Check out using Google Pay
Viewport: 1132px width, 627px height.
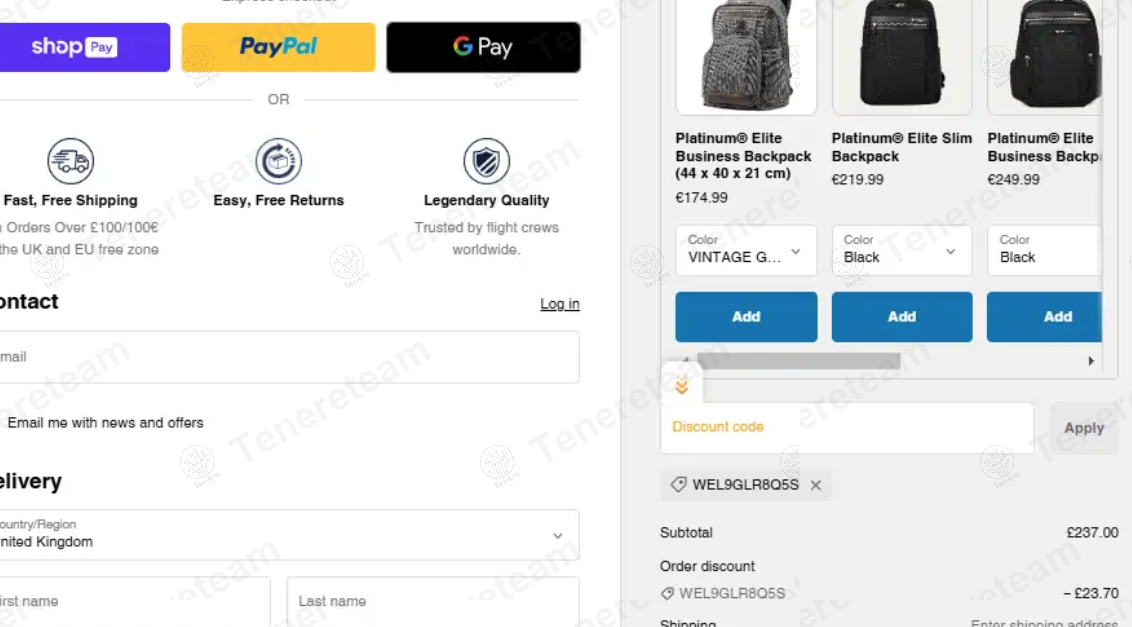click(483, 47)
